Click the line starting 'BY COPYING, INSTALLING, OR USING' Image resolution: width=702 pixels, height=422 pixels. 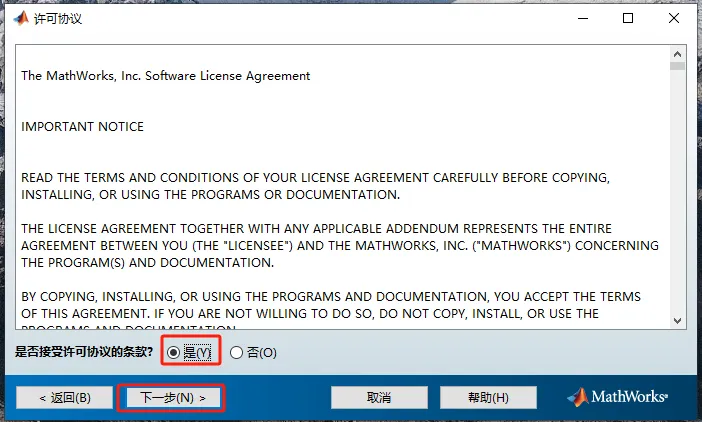coord(331,297)
